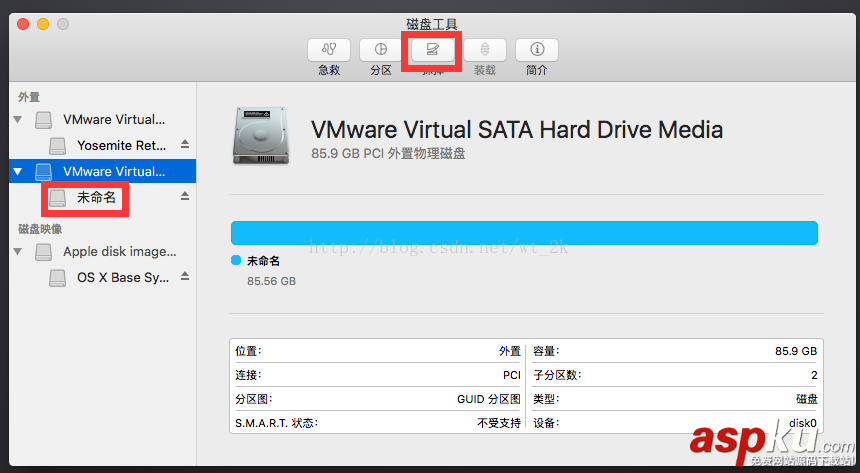The height and width of the screenshot is (473, 860).
Task: Select the Yosemite Ret... volume
Action: [x=121, y=146]
